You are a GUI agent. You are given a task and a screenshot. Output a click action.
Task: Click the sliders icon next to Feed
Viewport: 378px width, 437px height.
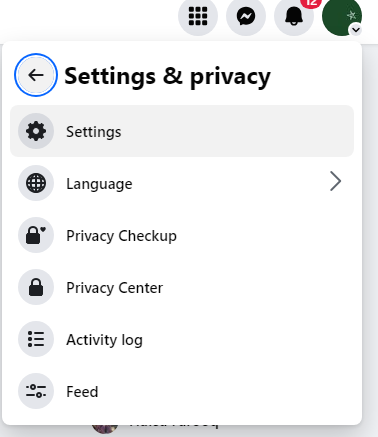tap(36, 391)
